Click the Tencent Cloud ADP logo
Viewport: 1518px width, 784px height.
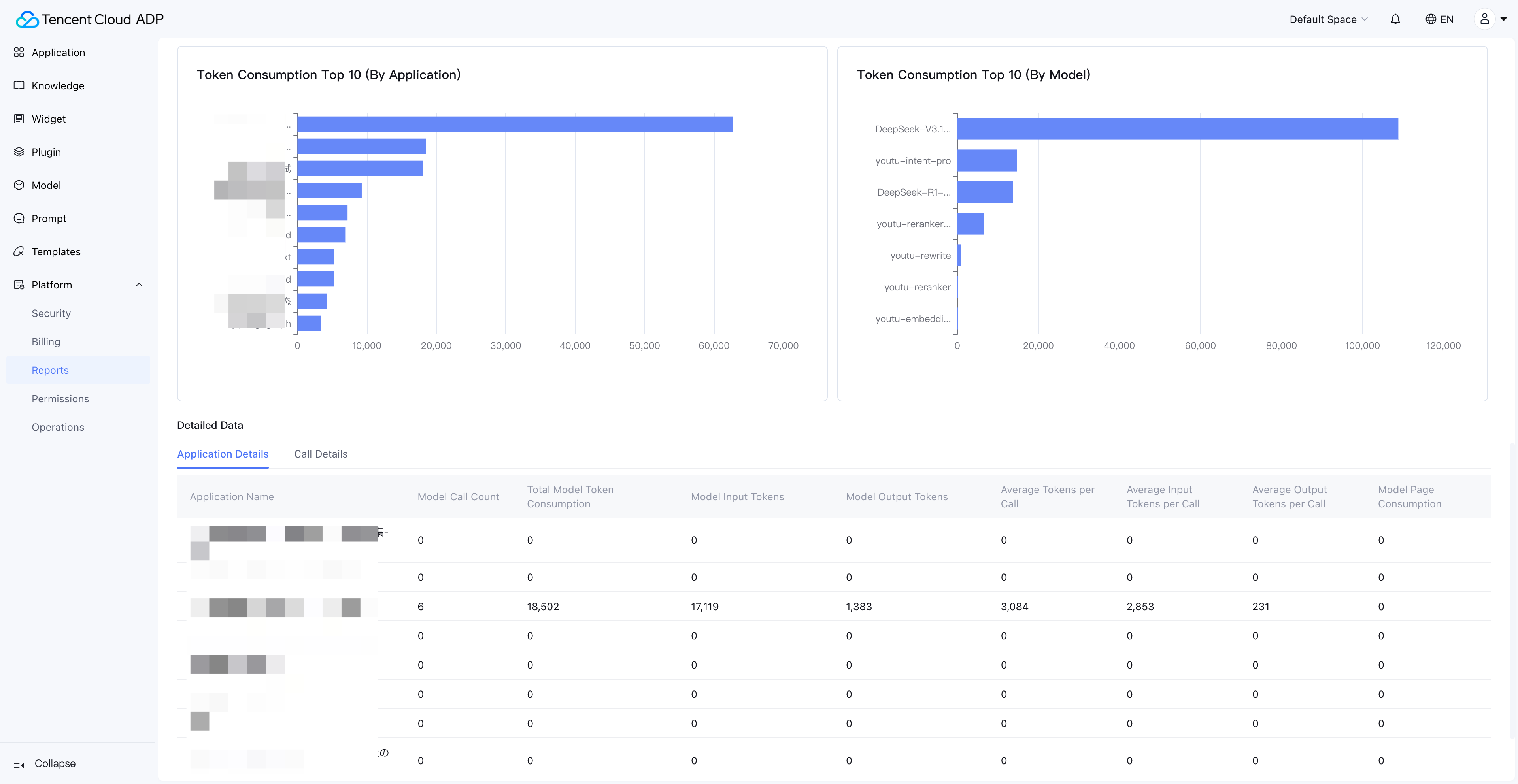90,19
